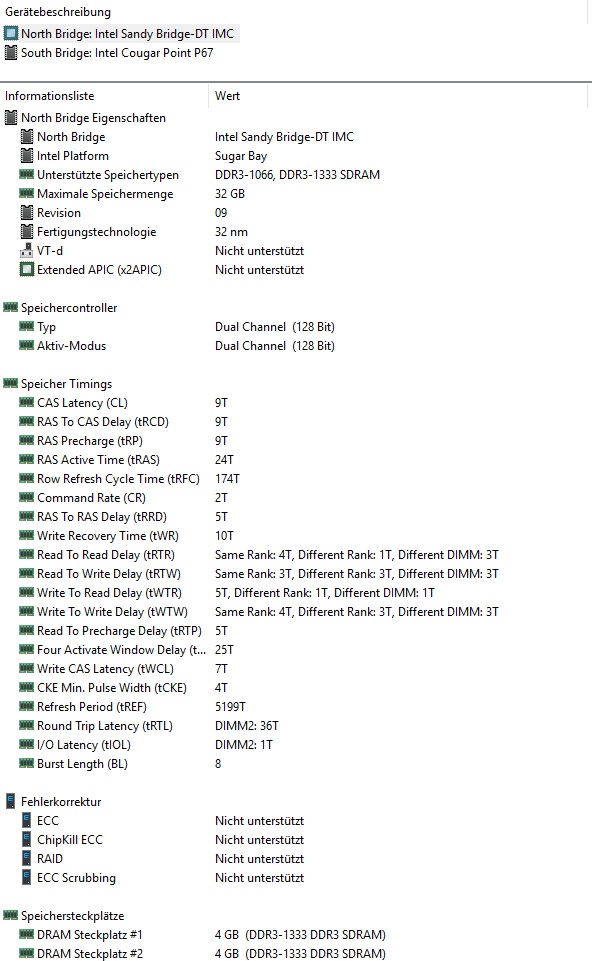Viewport: 592px width, 961px height.
Task: Click icon next to Command Rate (CR)
Action: tap(26, 498)
